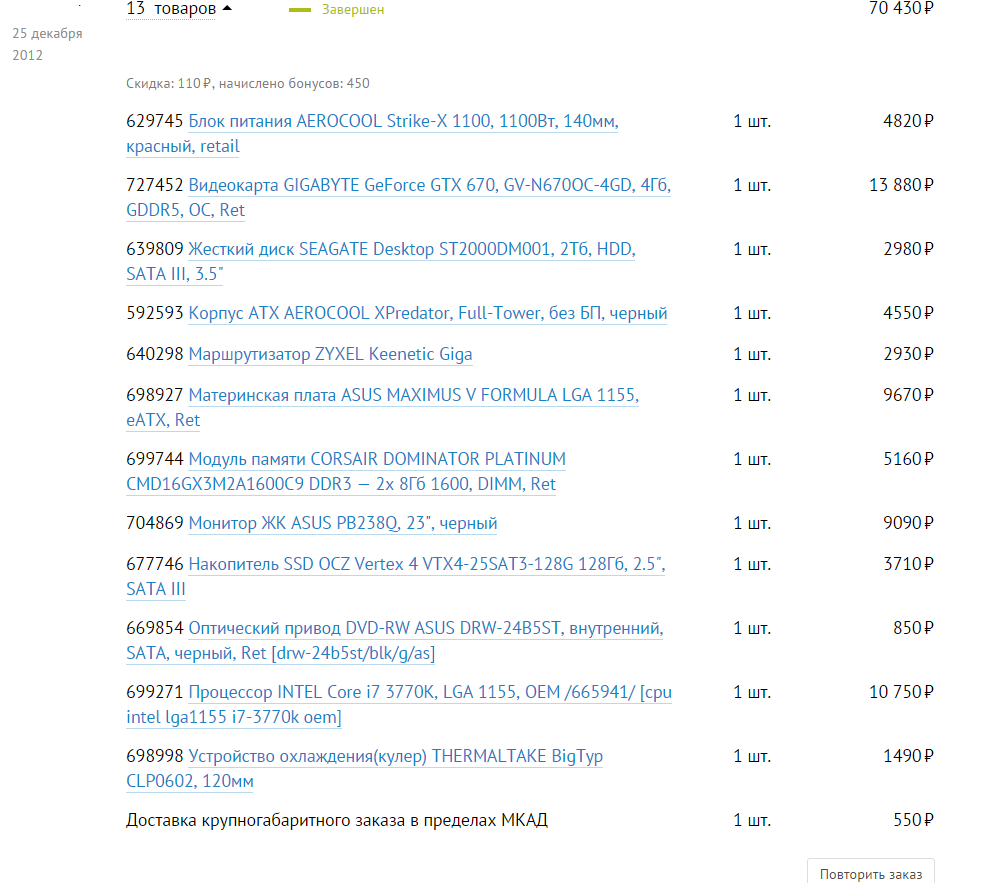This screenshot has height=883, width=1008.
Task: Click the delivery price 550 ₽
Action: pos(913,821)
